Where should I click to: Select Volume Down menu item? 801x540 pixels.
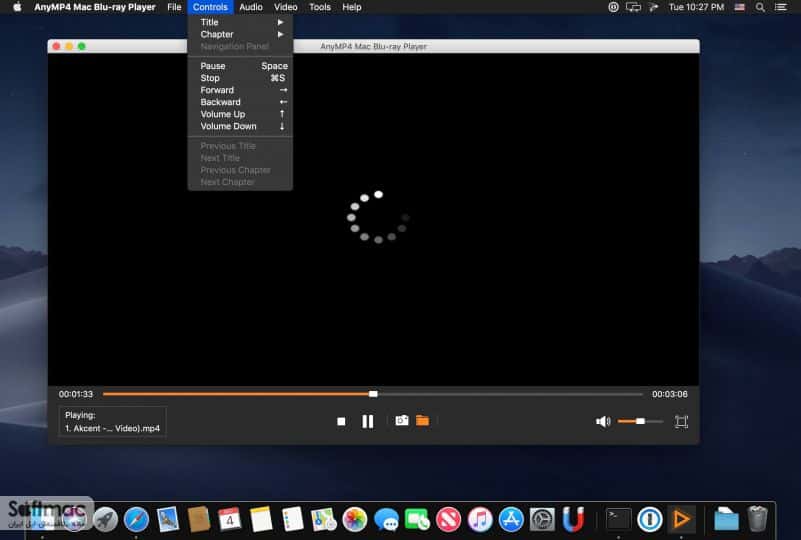click(240, 126)
